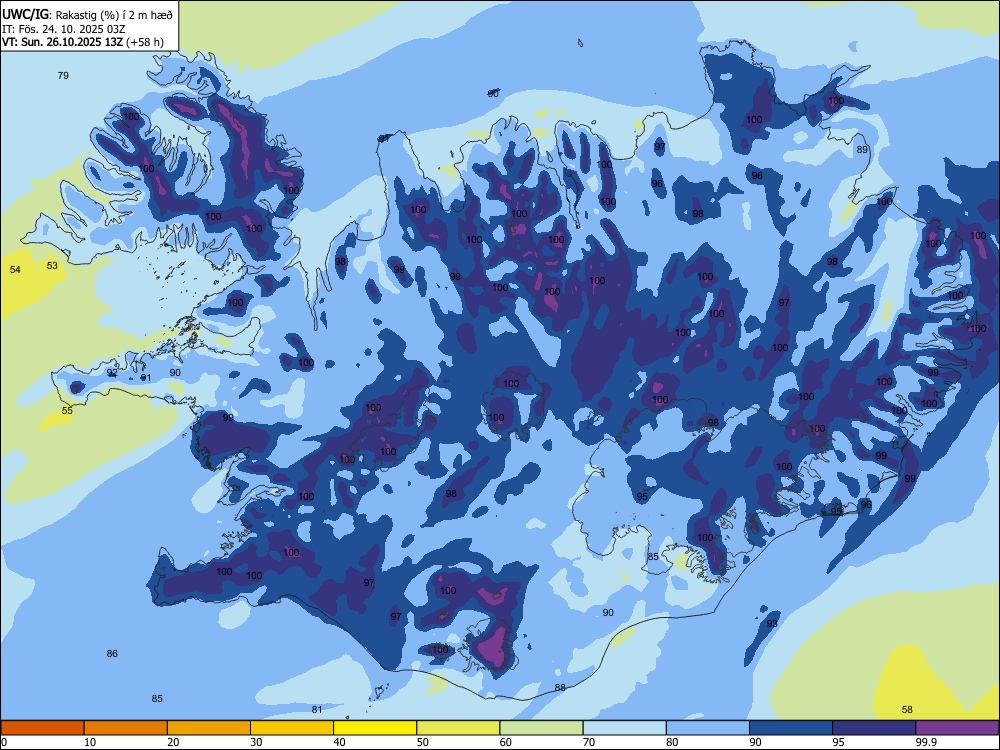Select the dark blue 90–95 legend swatch
Viewport: 1000px width, 750px height.
coord(791,728)
